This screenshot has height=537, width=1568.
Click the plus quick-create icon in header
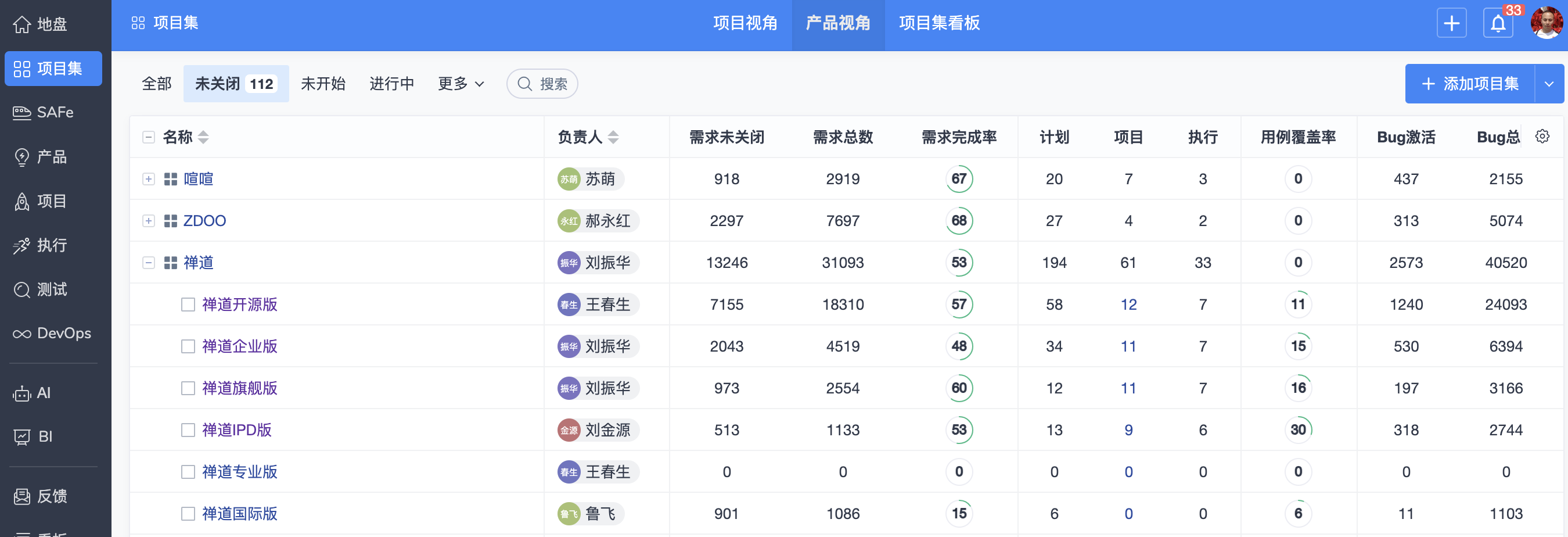pos(1451,24)
